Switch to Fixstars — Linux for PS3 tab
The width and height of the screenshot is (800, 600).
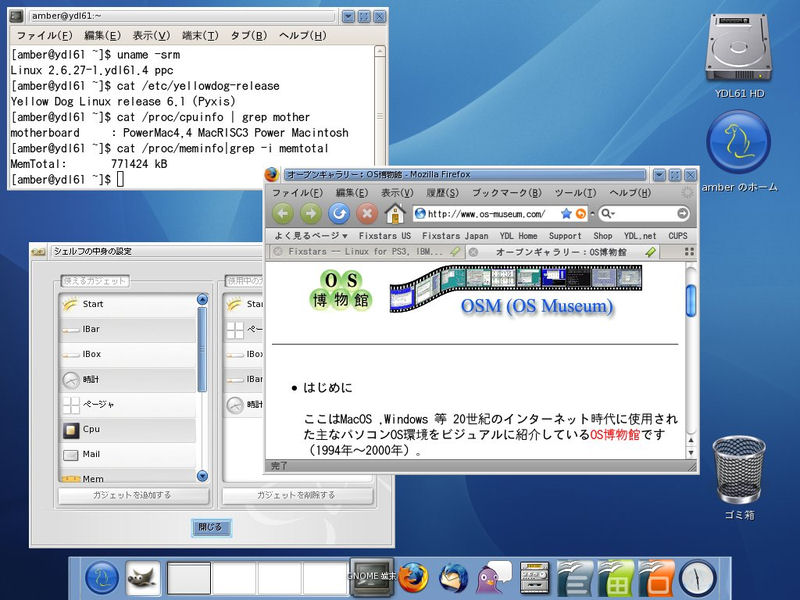coord(366,252)
